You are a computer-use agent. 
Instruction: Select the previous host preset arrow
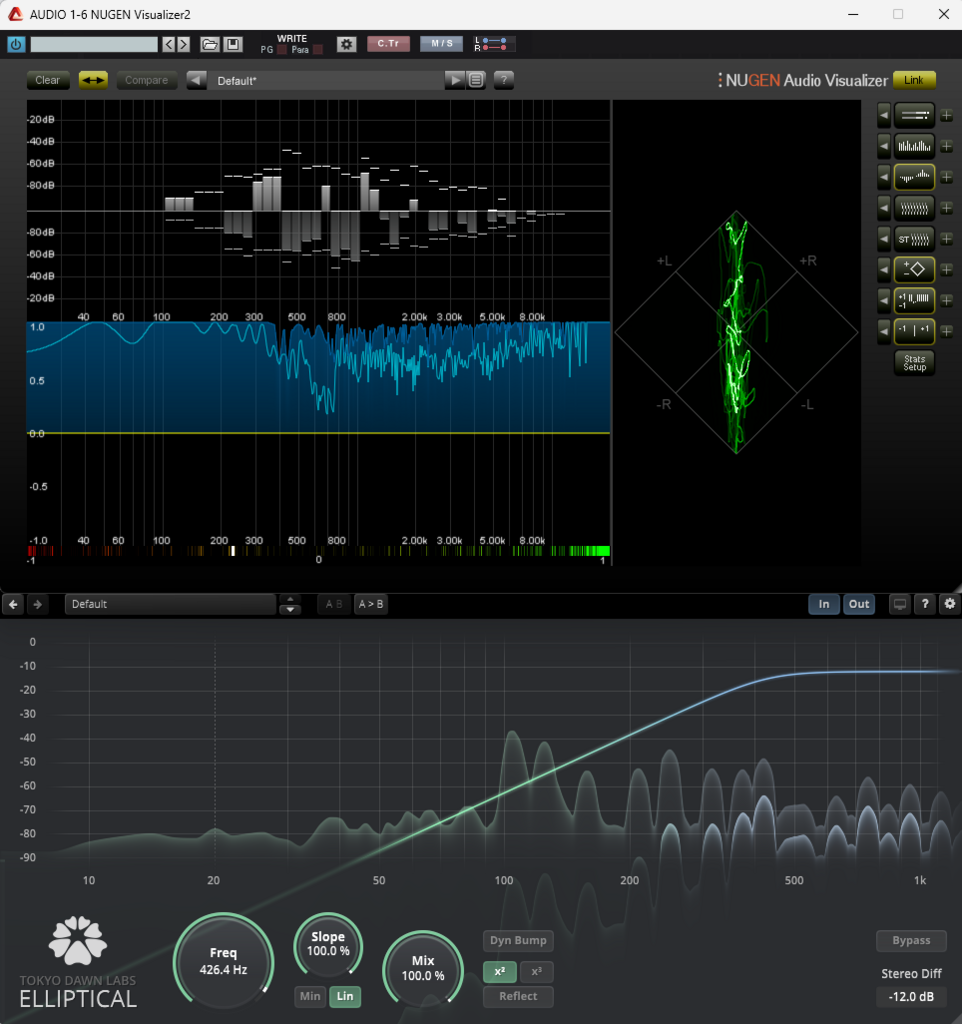point(169,44)
